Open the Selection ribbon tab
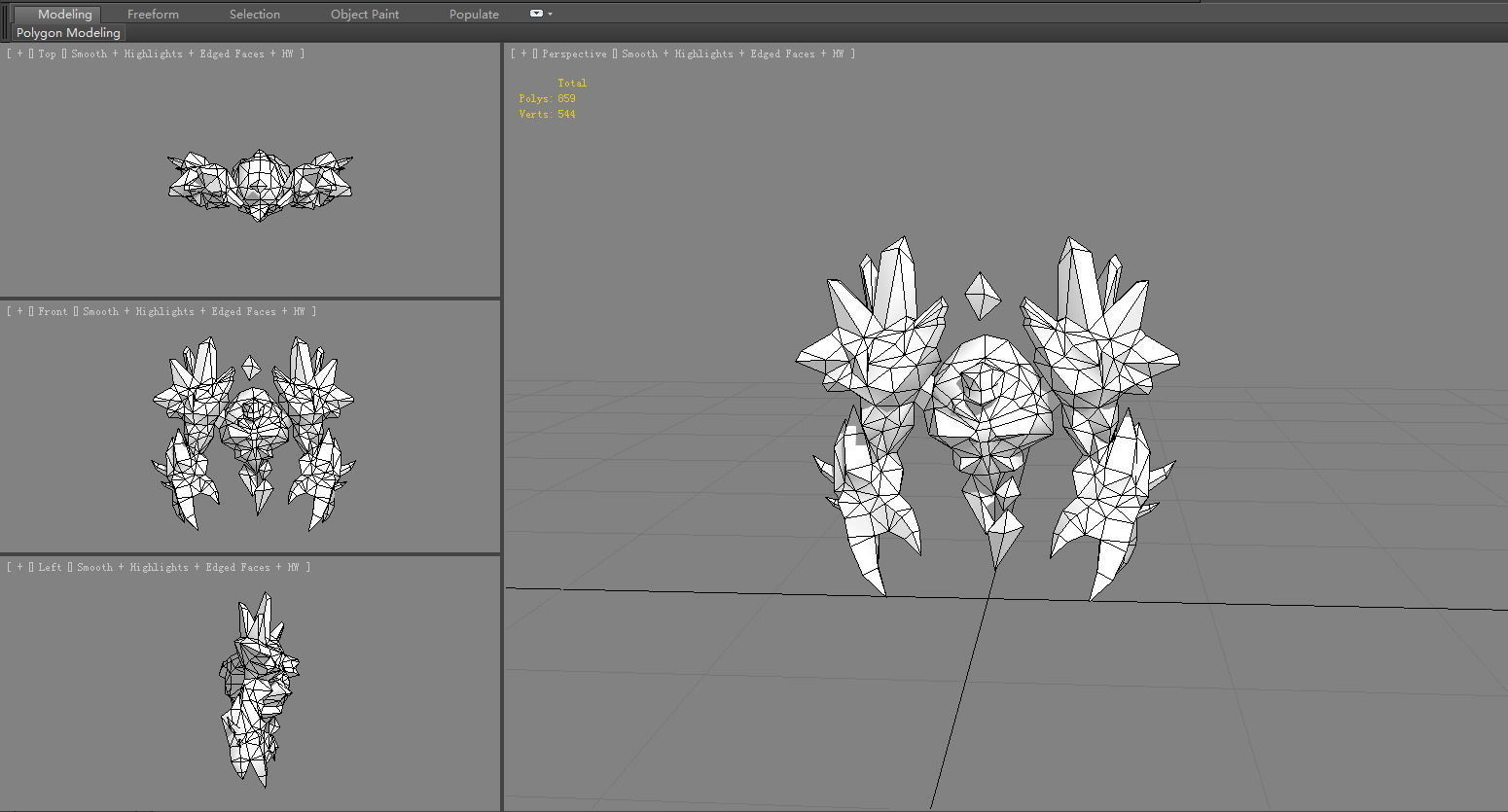 click(x=254, y=14)
